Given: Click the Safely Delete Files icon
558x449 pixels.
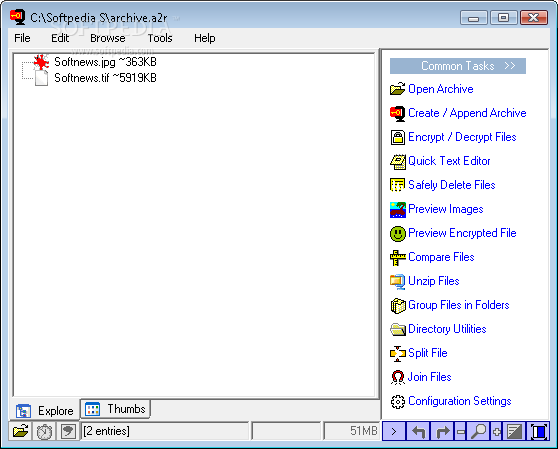Looking at the screenshot, I should click(x=397, y=185).
